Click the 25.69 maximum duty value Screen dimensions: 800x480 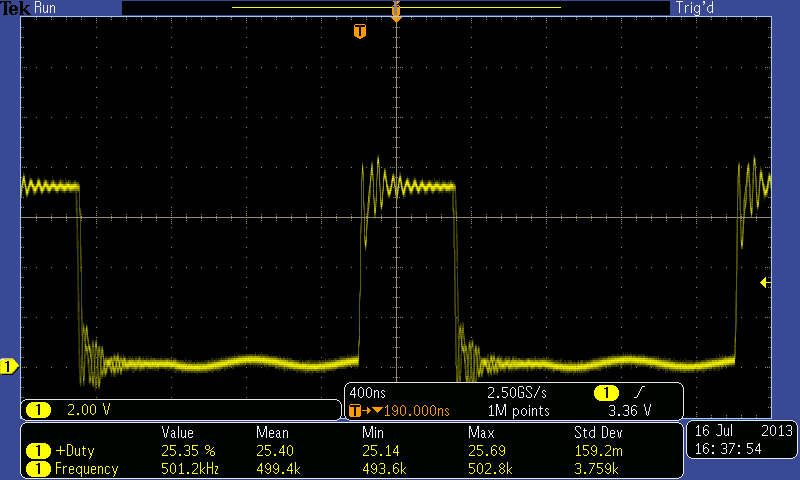click(487, 451)
